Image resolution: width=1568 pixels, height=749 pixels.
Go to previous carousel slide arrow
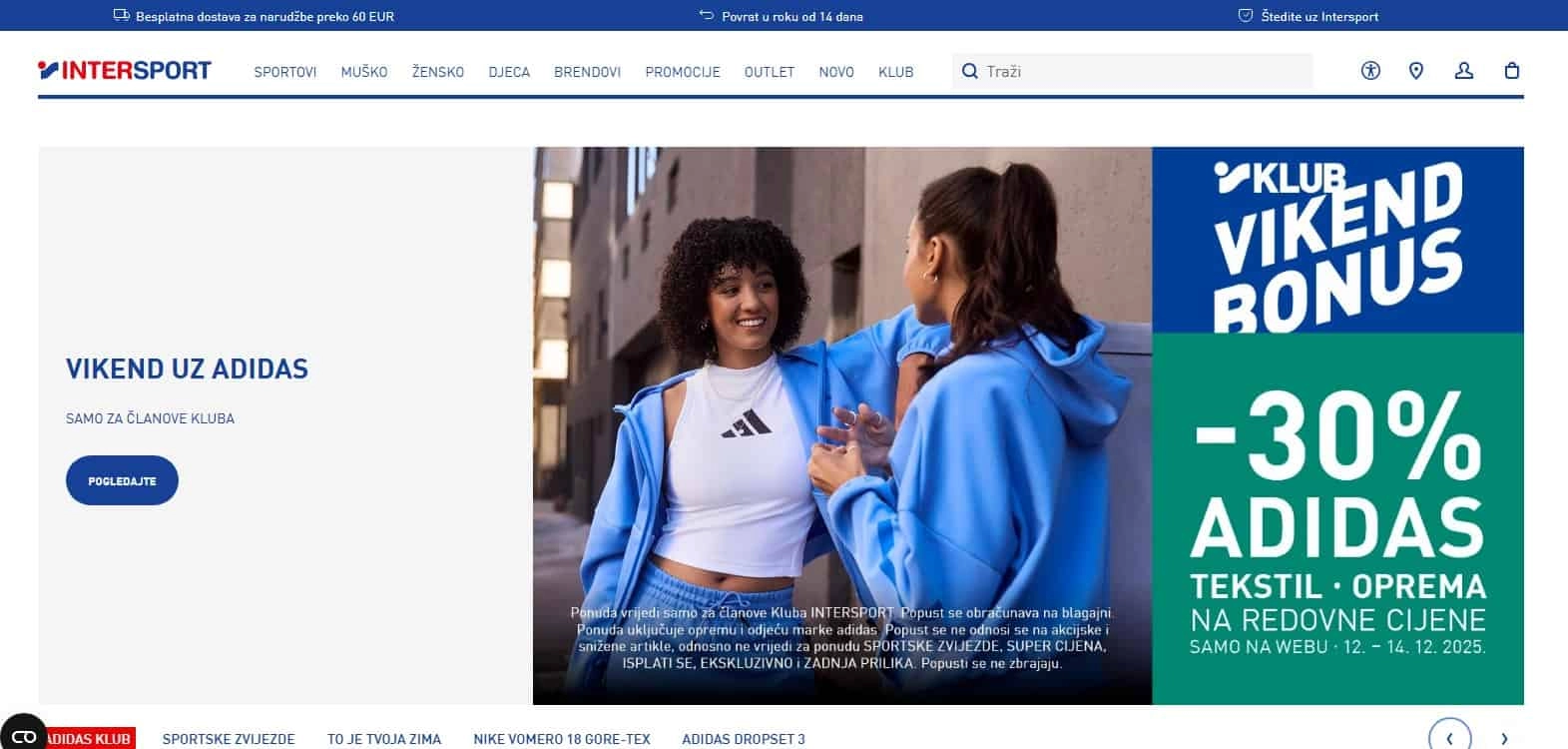pyautogui.click(x=1449, y=738)
